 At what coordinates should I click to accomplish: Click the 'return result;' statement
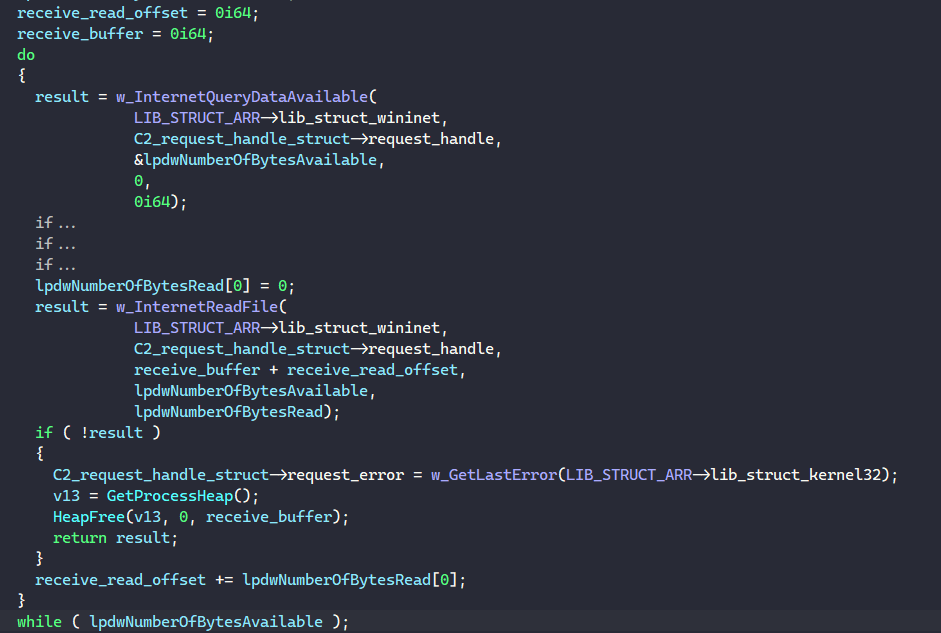115,538
